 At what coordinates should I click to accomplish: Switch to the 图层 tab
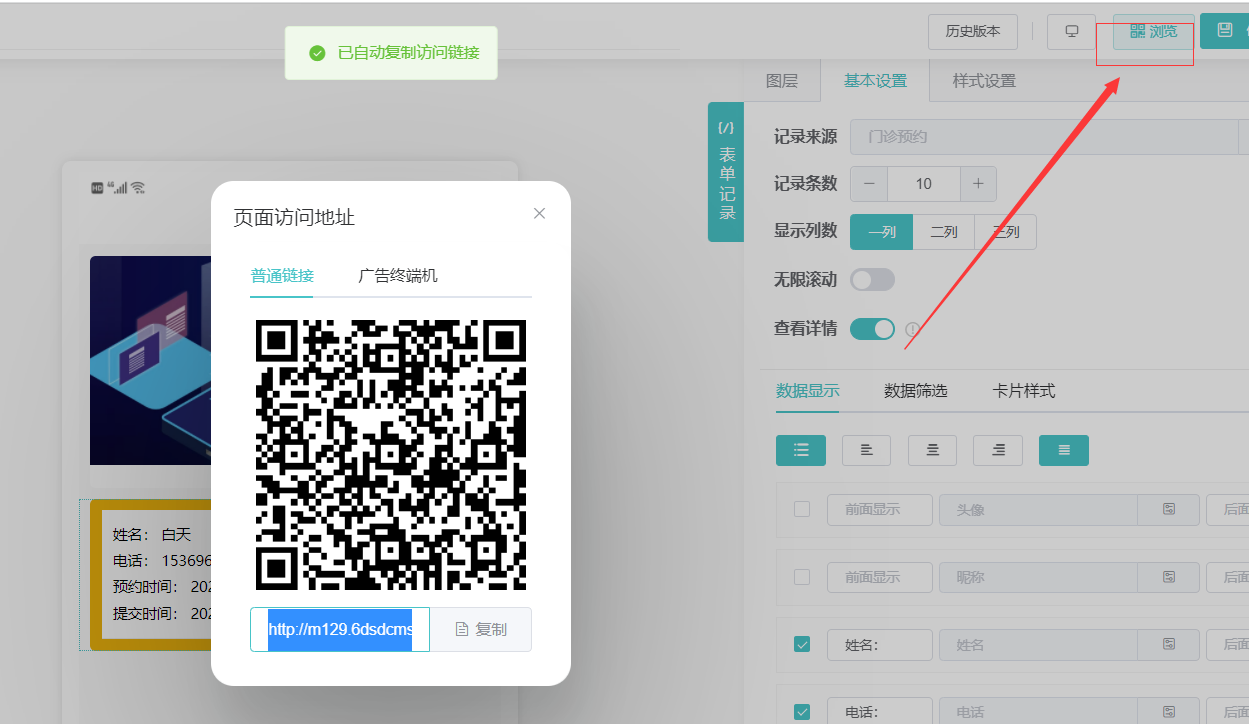(782, 81)
